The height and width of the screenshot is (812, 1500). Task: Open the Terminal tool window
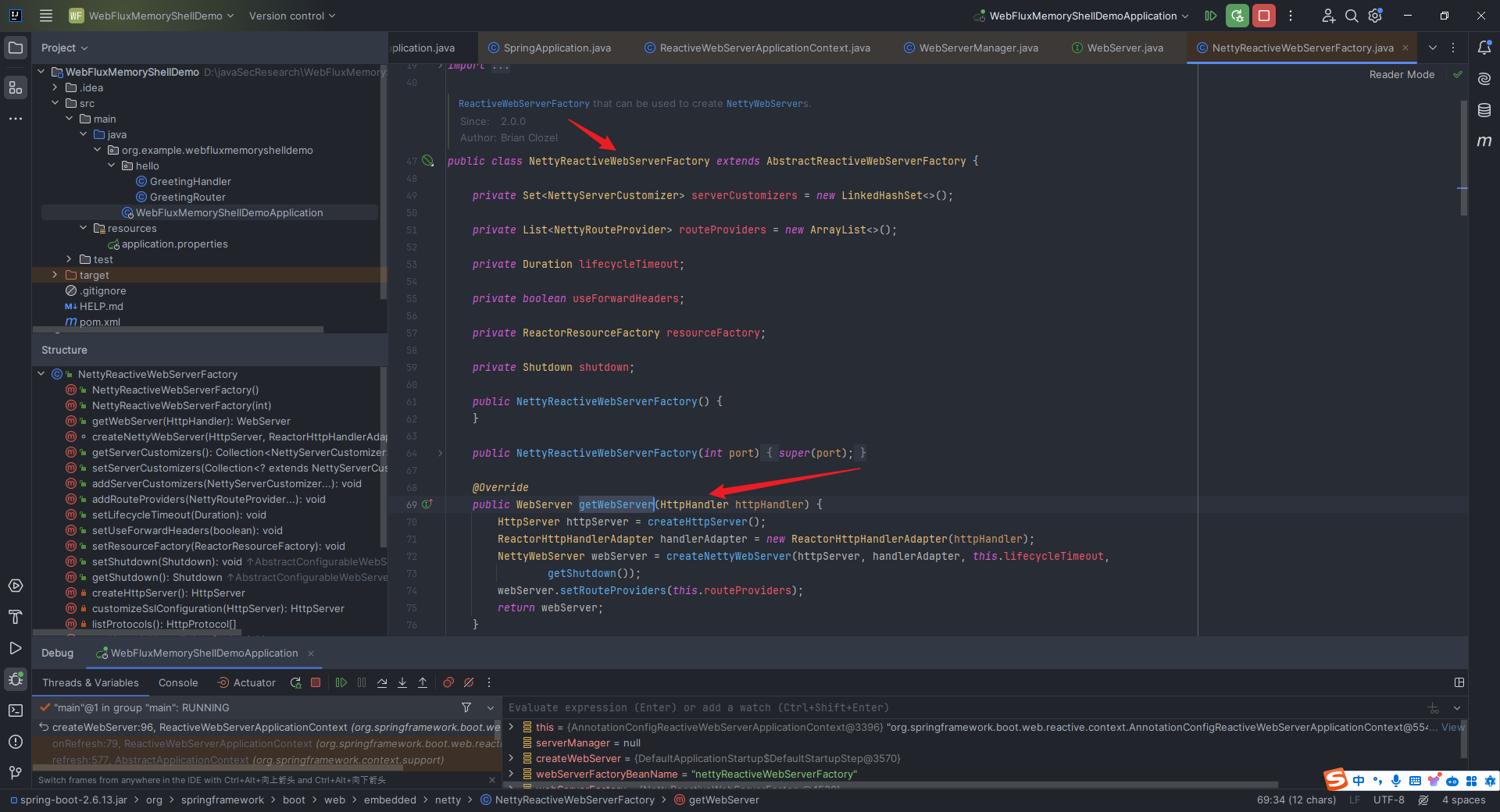16,710
